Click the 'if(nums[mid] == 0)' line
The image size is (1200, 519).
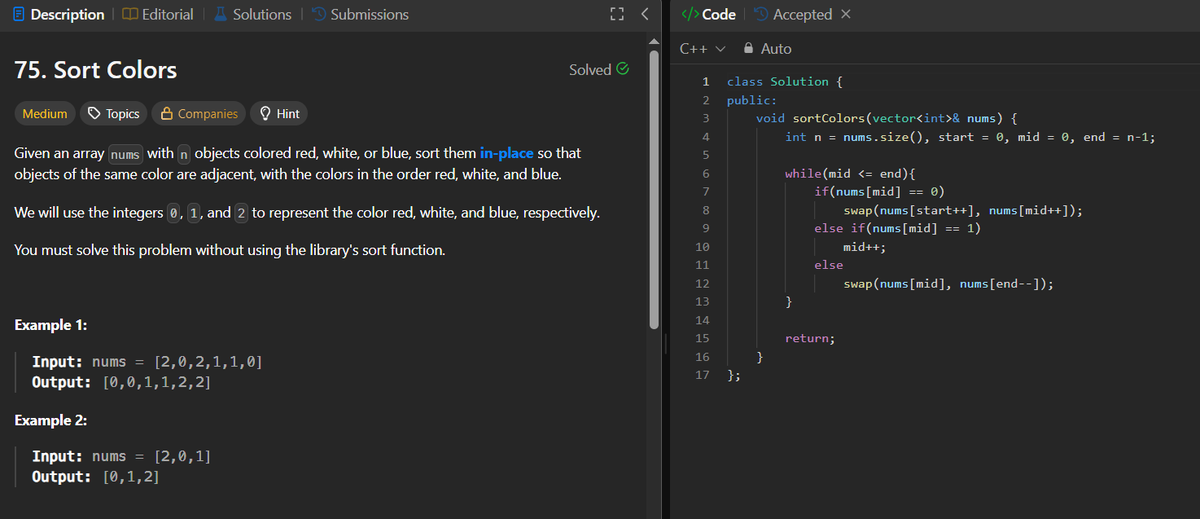coord(880,191)
